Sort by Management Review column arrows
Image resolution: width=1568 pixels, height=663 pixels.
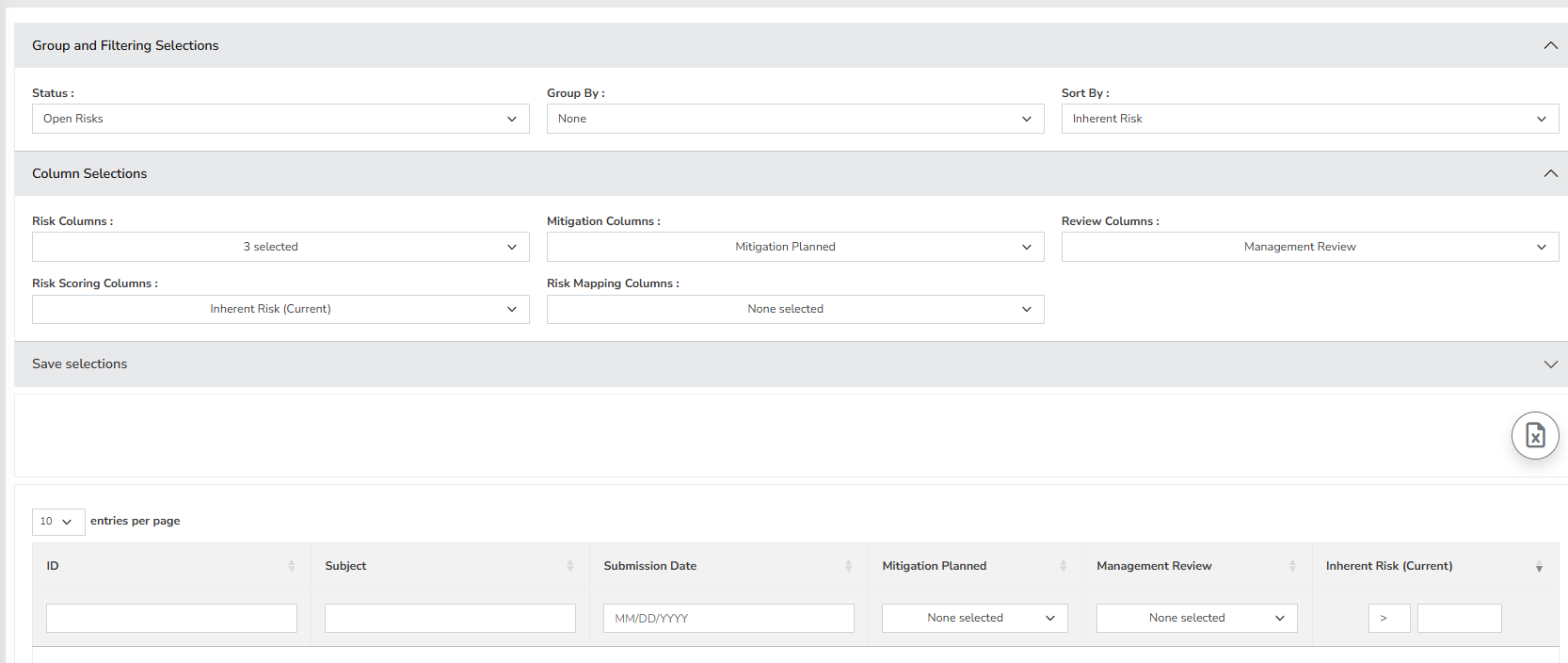1292,566
